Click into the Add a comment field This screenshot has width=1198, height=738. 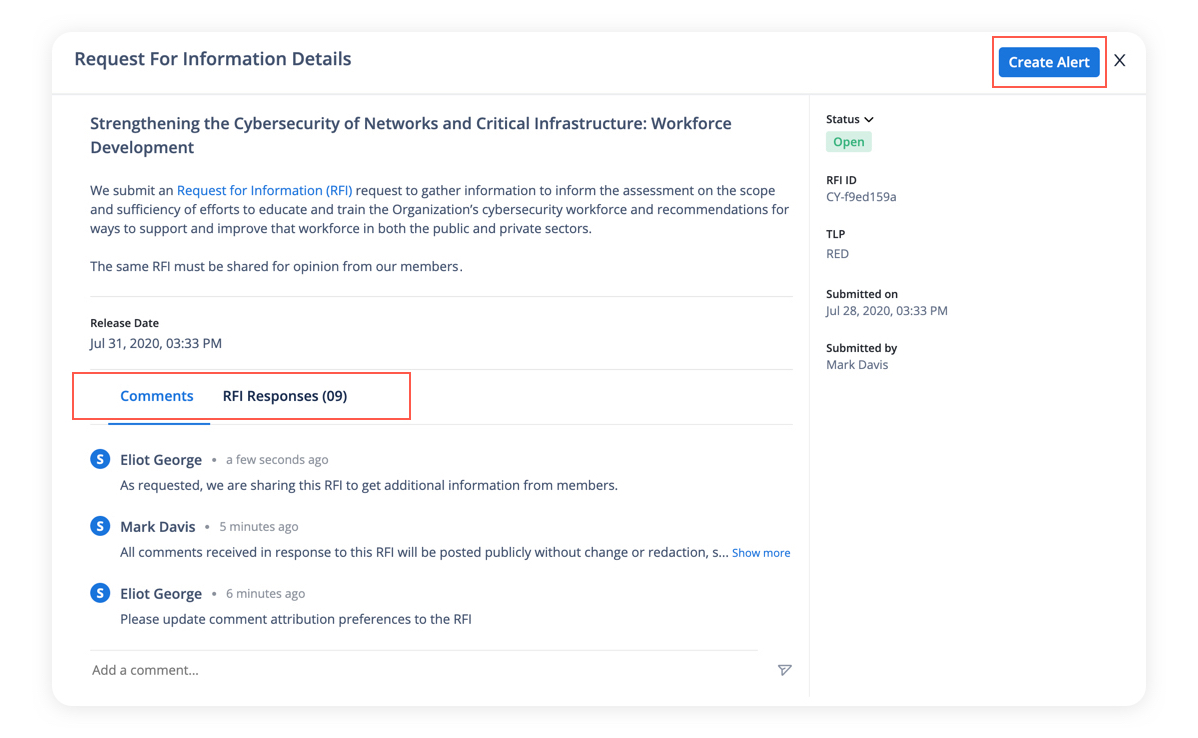click(x=420, y=670)
